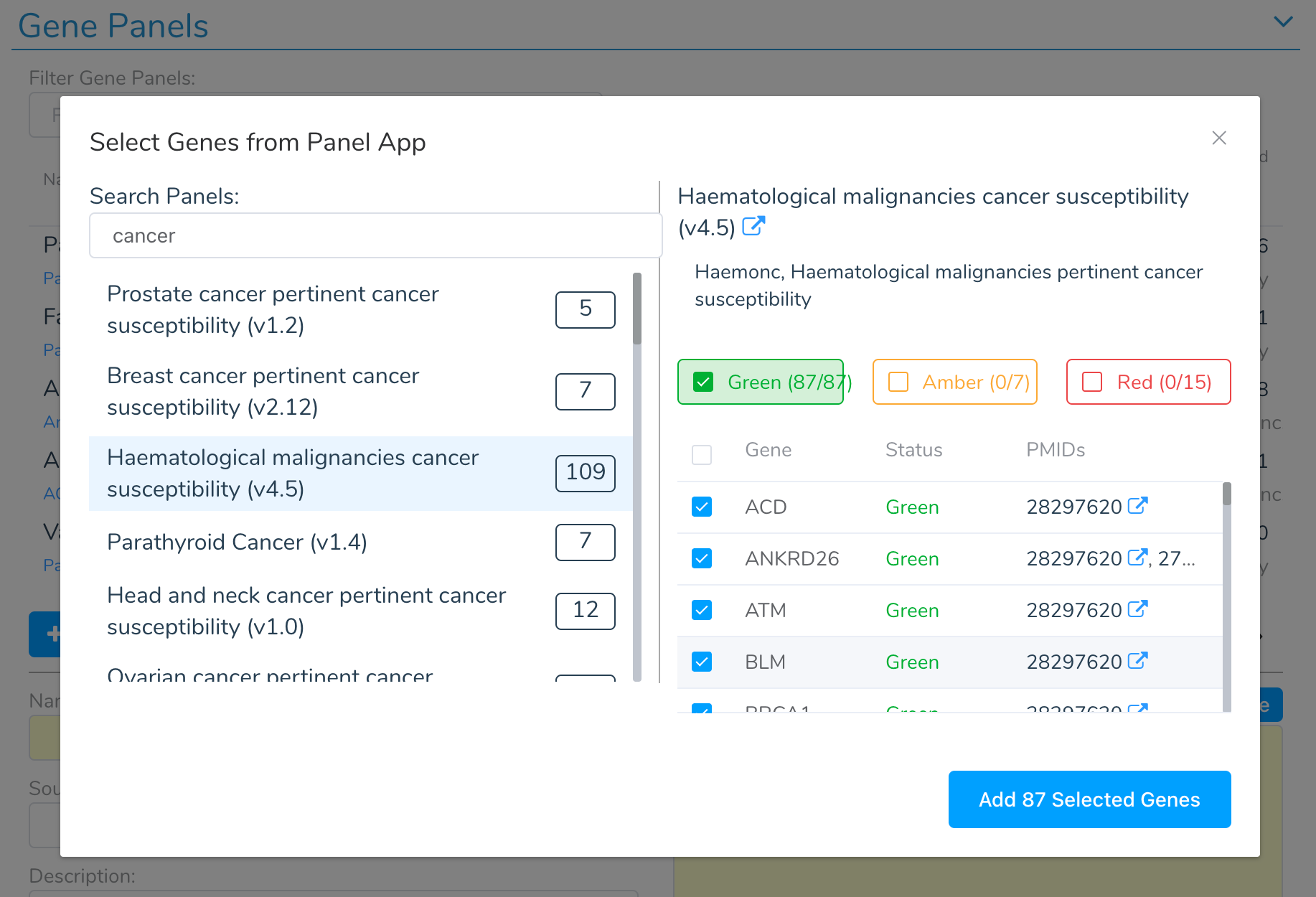Uncheck the ACD gene checkbox
Image resolution: width=1316 pixels, height=897 pixels.
click(x=701, y=506)
